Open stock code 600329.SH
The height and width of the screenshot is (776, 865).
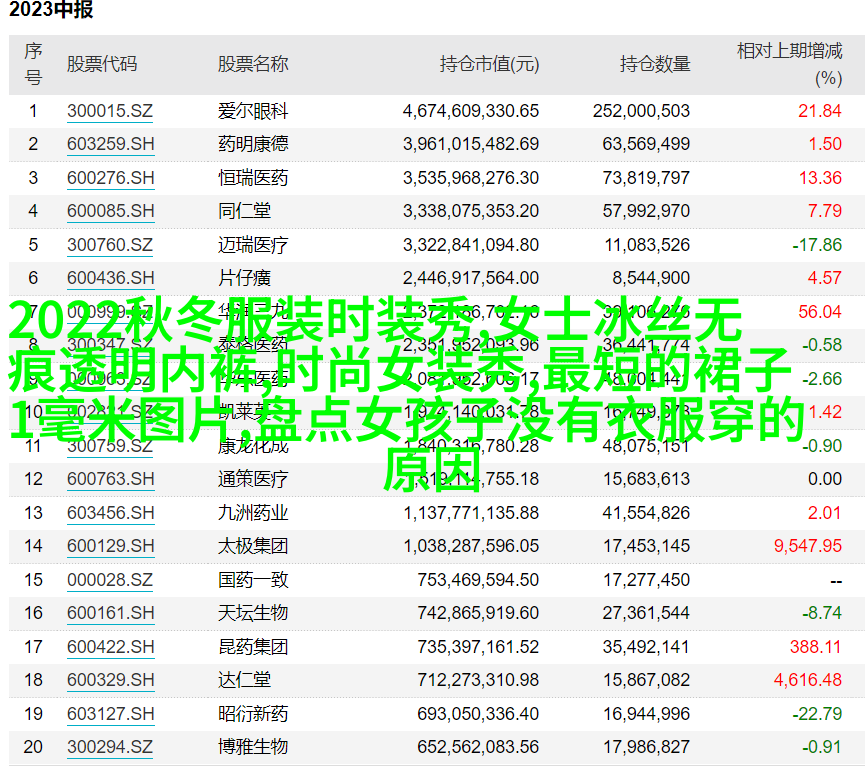(111, 680)
